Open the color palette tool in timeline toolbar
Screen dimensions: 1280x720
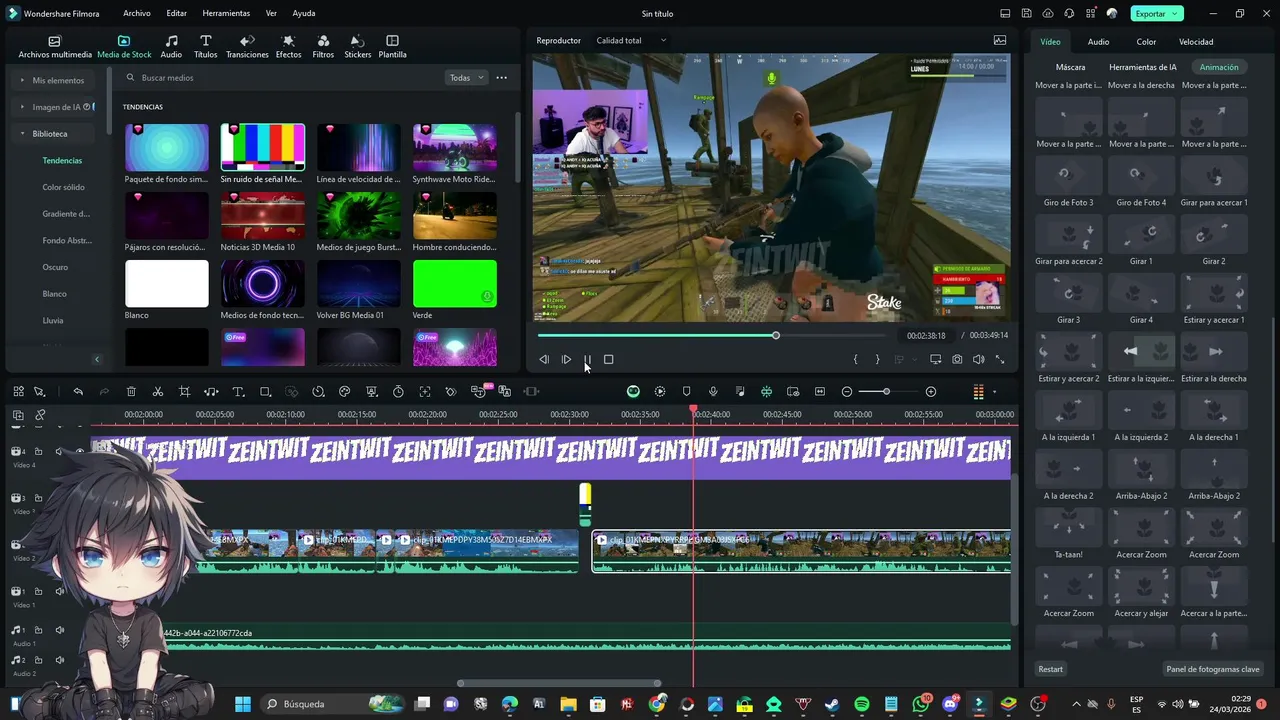point(345,392)
